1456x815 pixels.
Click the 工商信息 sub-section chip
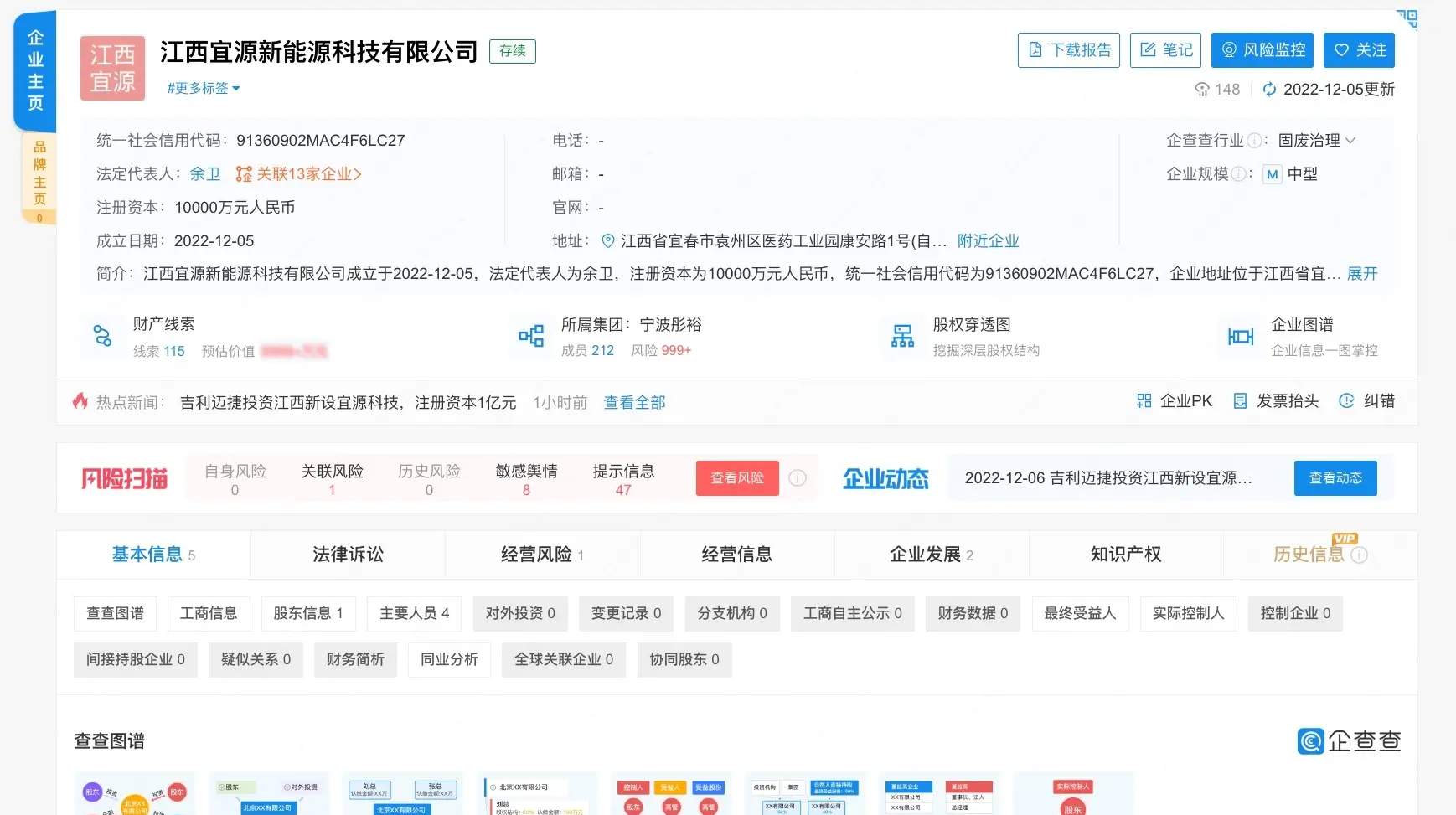(209, 614)
